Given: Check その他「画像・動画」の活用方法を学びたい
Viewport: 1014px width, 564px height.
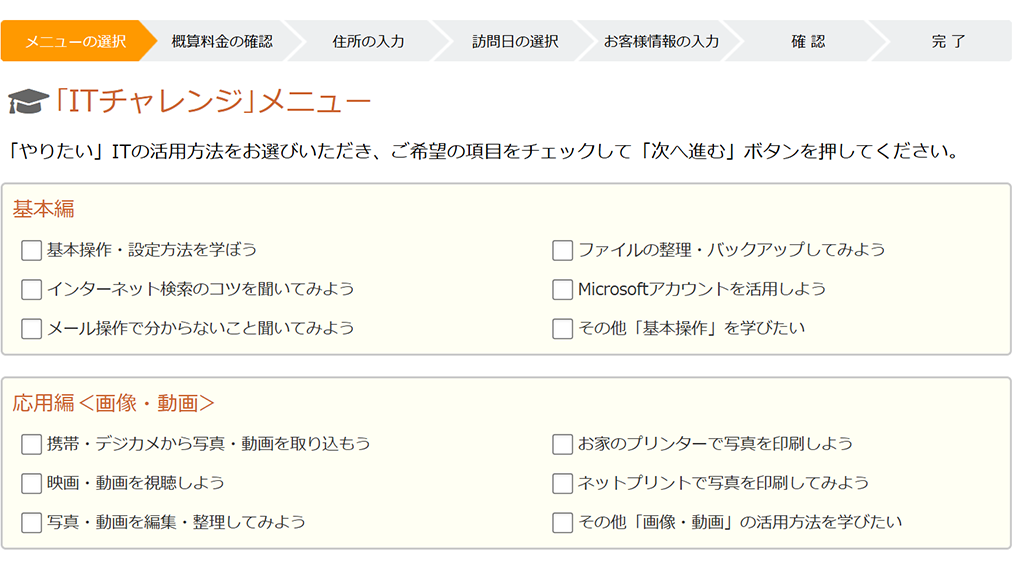Looking at the screenshot, I should tap(562, 522).
